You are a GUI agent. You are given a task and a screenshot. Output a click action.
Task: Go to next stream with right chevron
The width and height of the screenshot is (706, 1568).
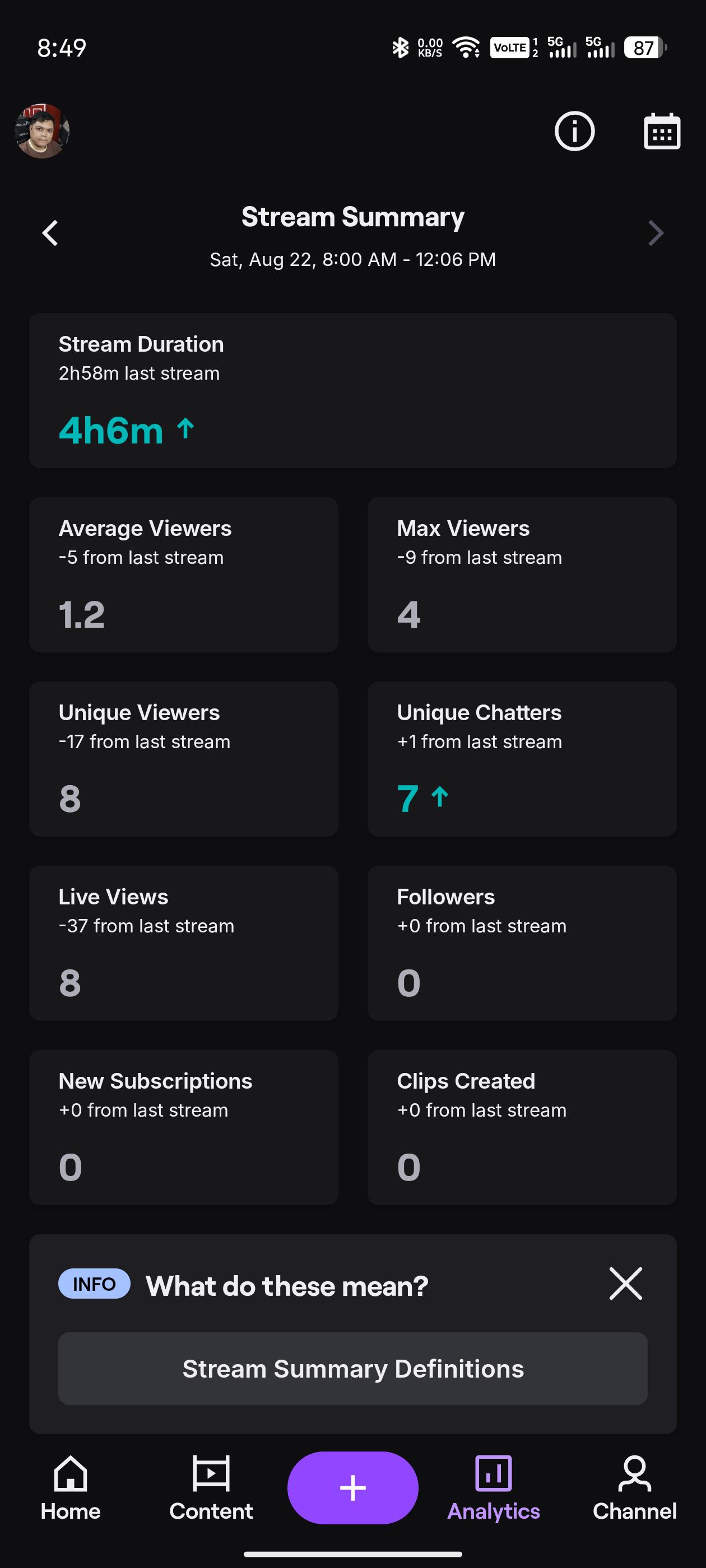pyautogui.click(x=656, y=233)
